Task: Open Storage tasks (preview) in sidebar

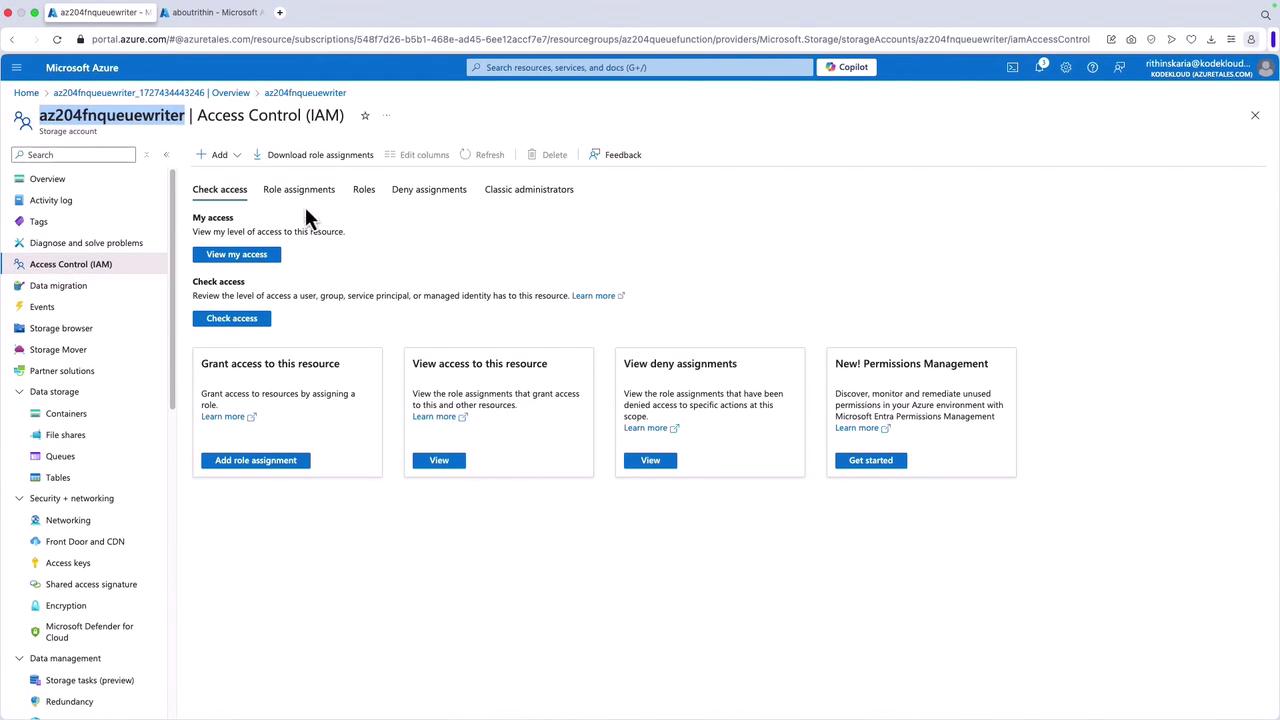Action: [x=90, y=680]
